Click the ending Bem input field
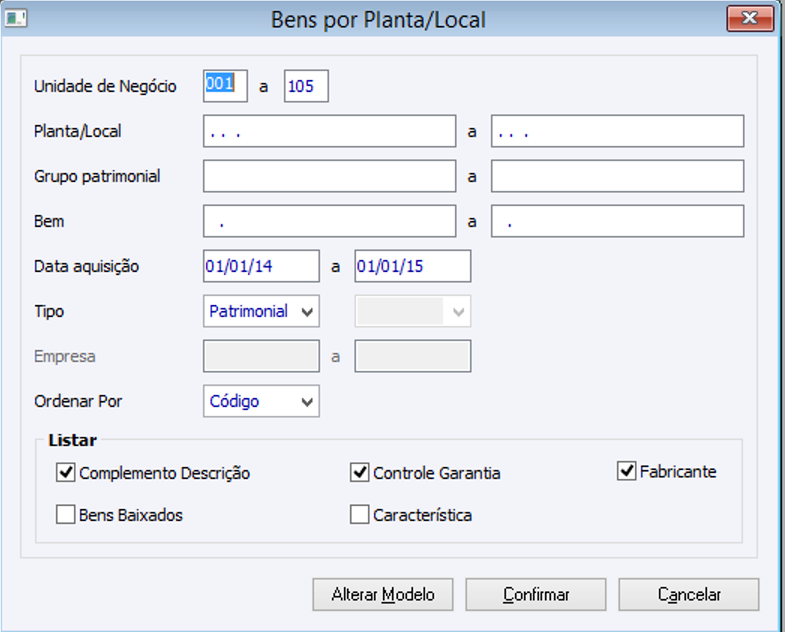This screenshot has height=632, width=786. (x=617, y=221)
